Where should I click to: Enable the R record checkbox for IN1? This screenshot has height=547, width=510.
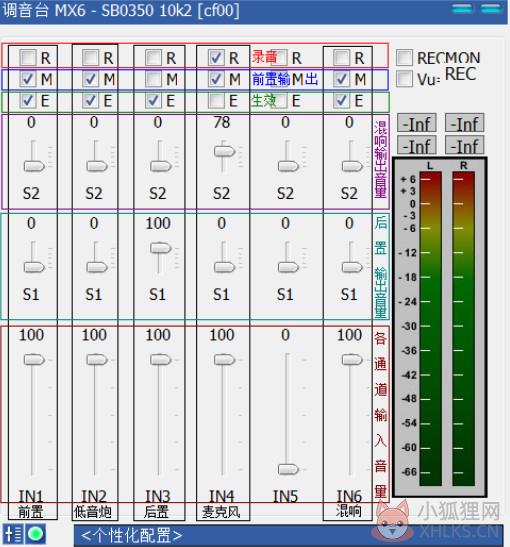(28, 58)
